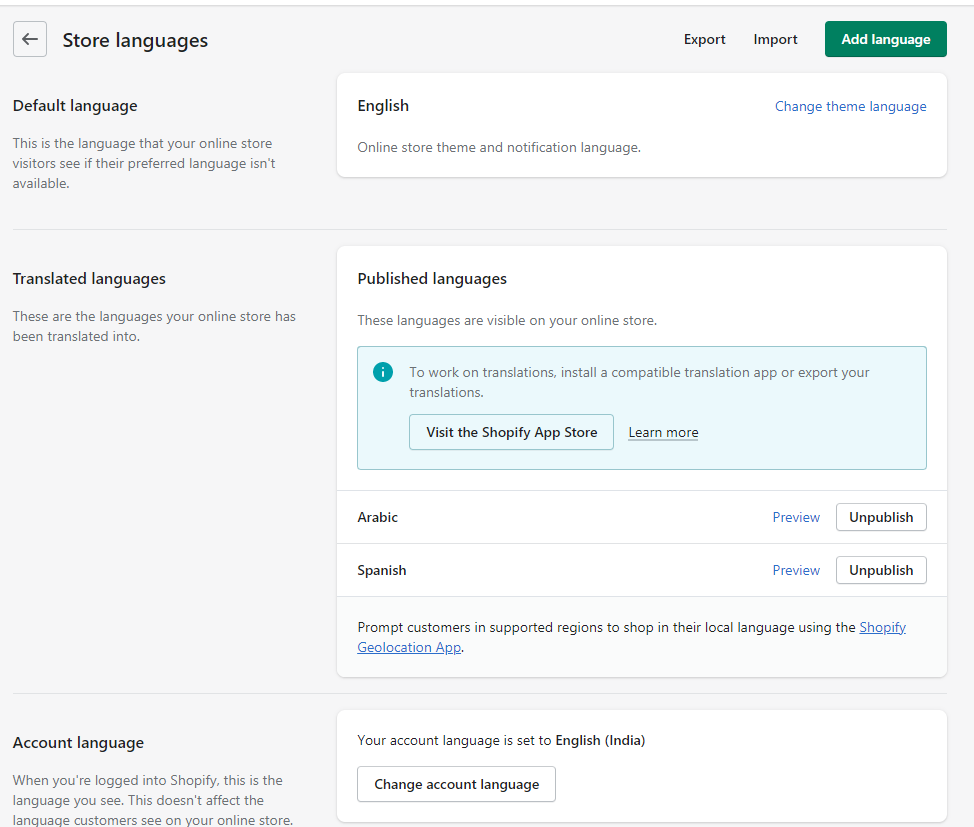Viewport: 974px width, 827px height.
Task: Open the Import option
Action: coord(775,39)
